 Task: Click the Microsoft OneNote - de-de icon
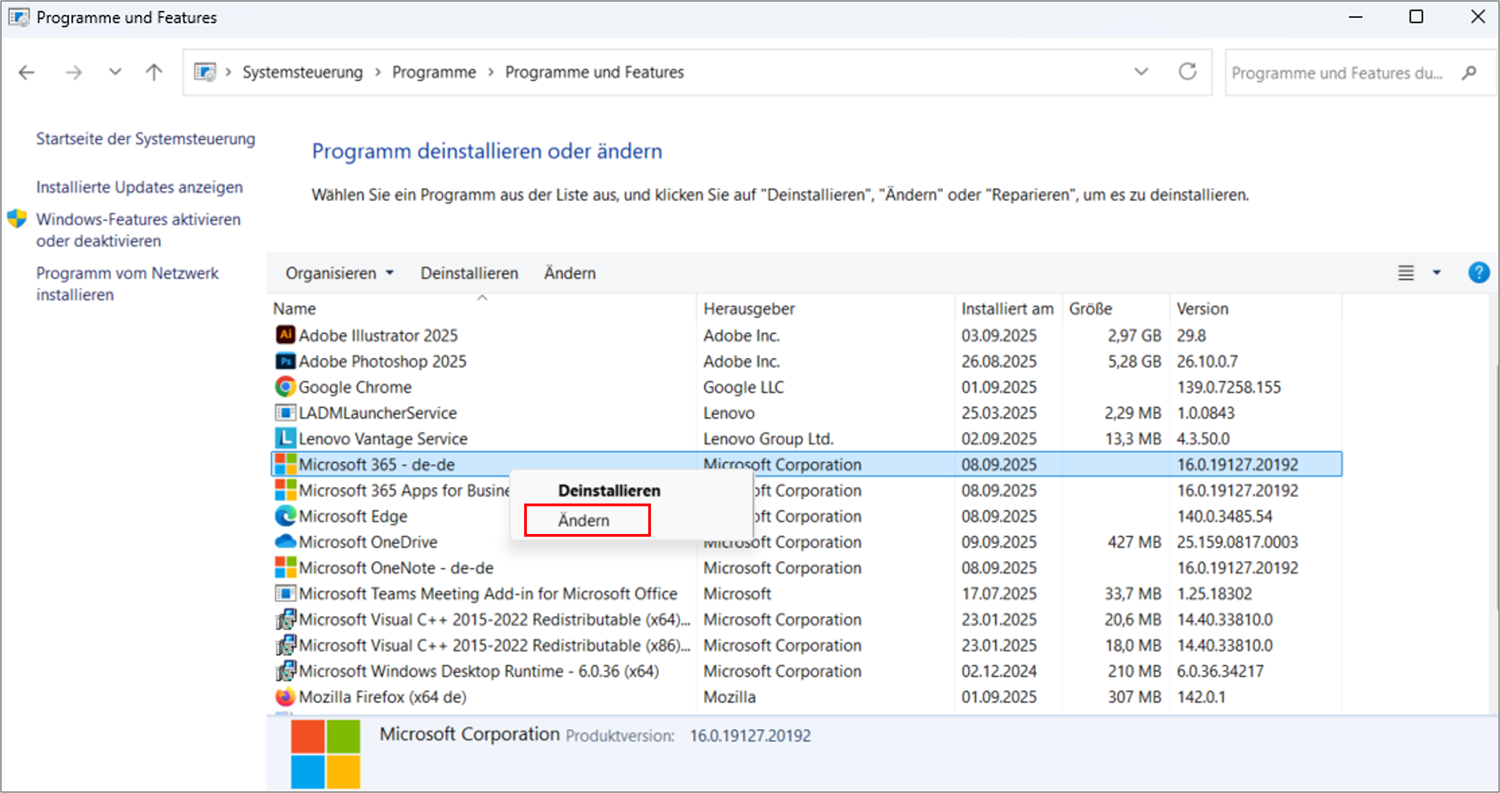(285, 568)
